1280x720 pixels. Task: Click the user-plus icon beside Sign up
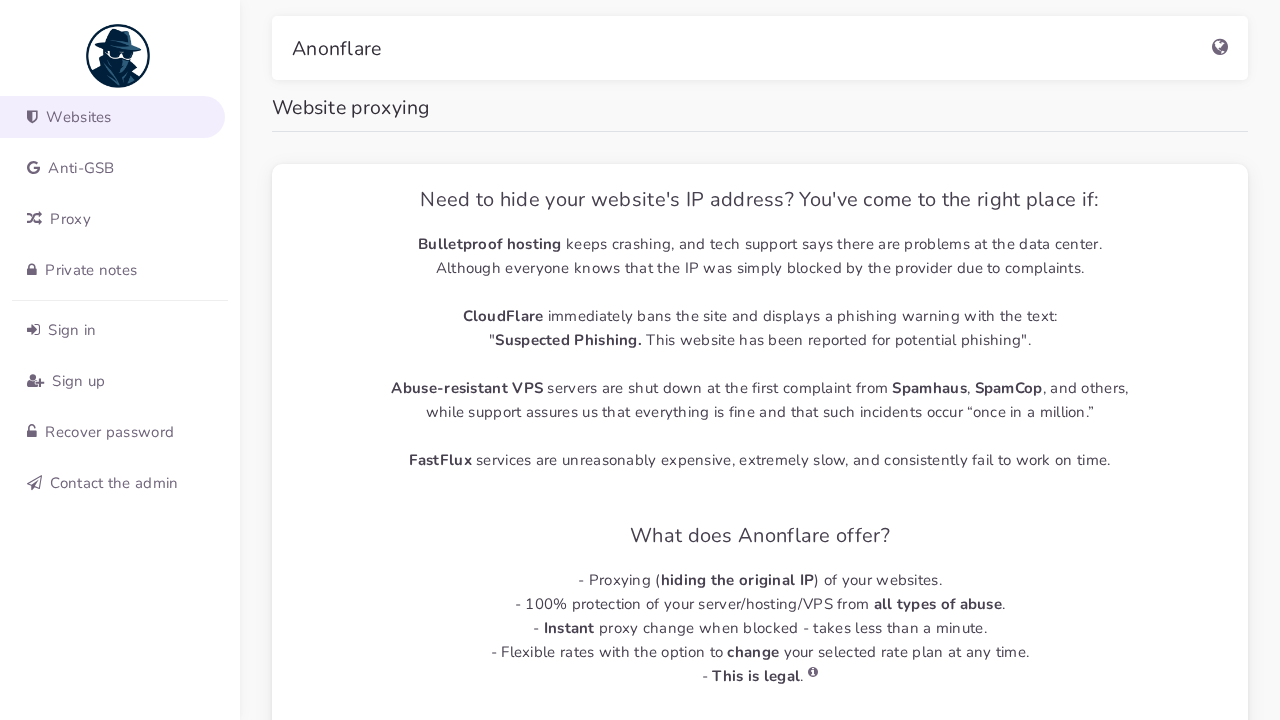point(35,381)
